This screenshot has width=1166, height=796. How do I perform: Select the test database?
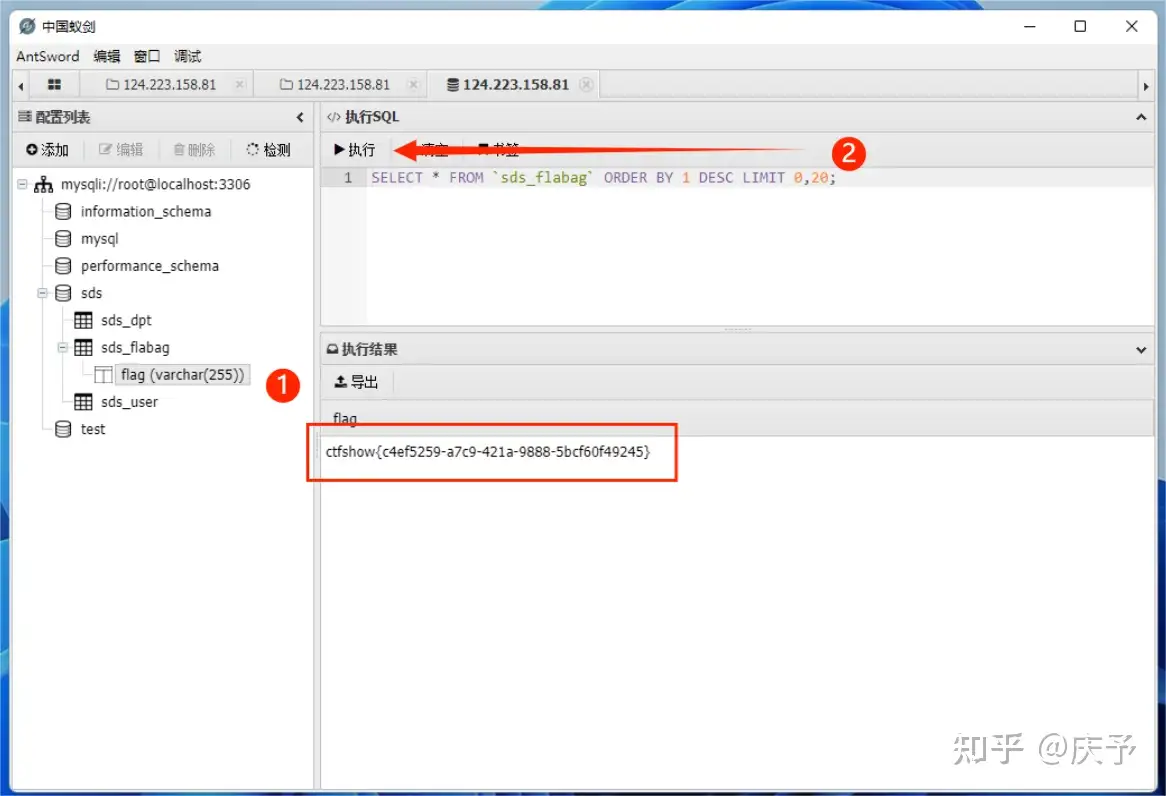[x=93, y=429]
